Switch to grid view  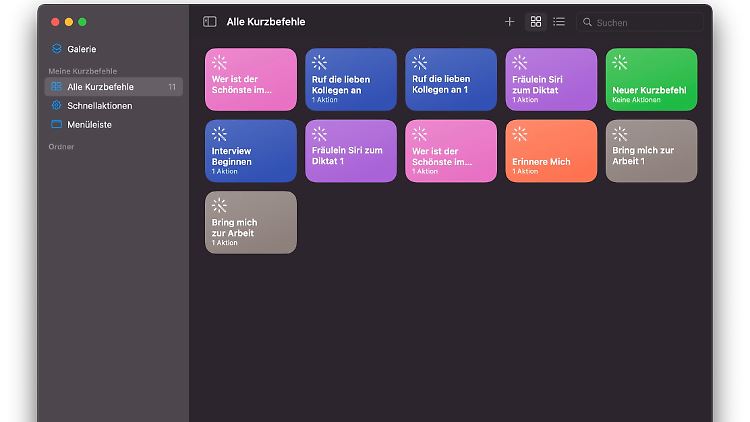(x=536, y=21)
